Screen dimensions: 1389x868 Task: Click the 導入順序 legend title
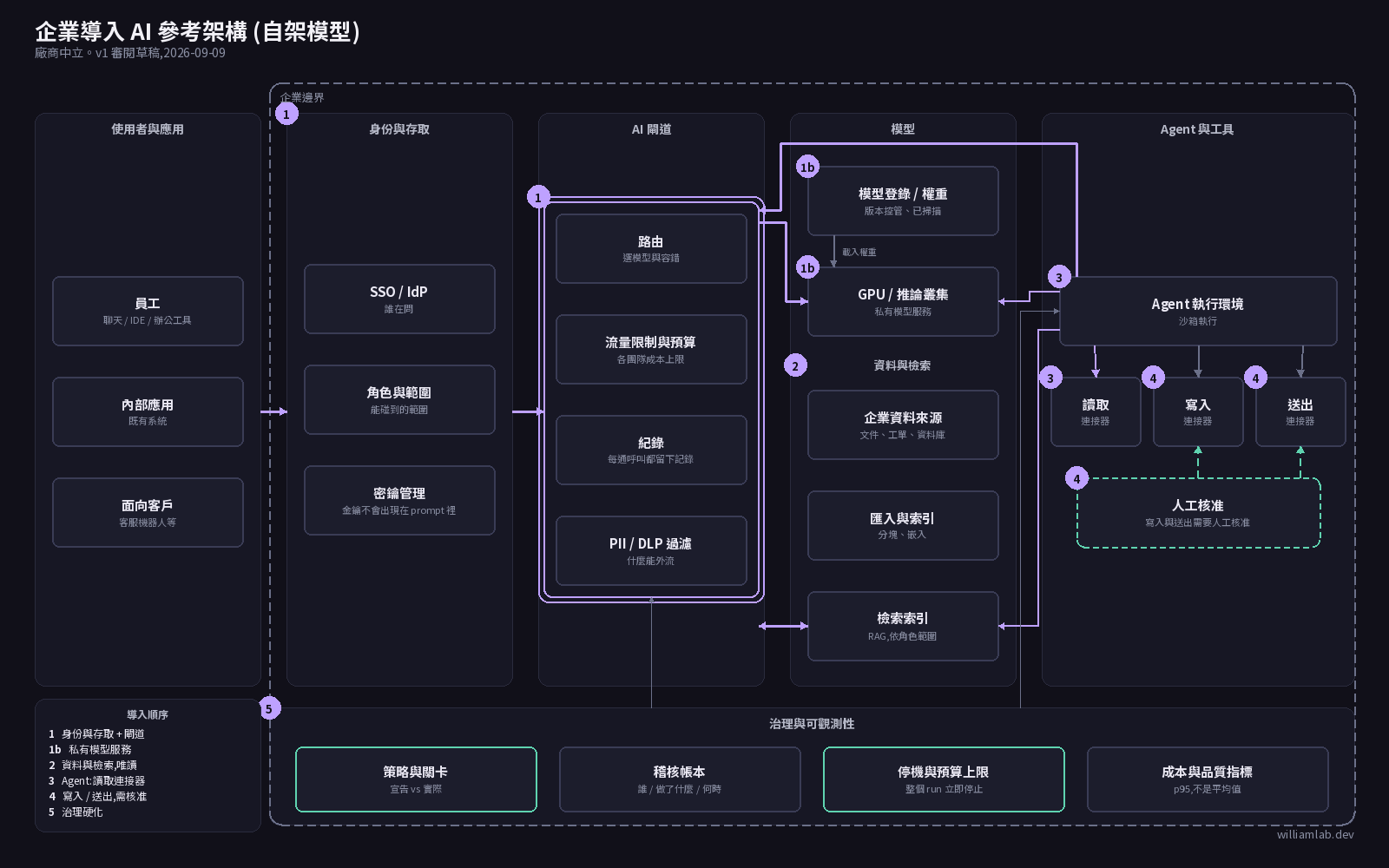(148, 714)
